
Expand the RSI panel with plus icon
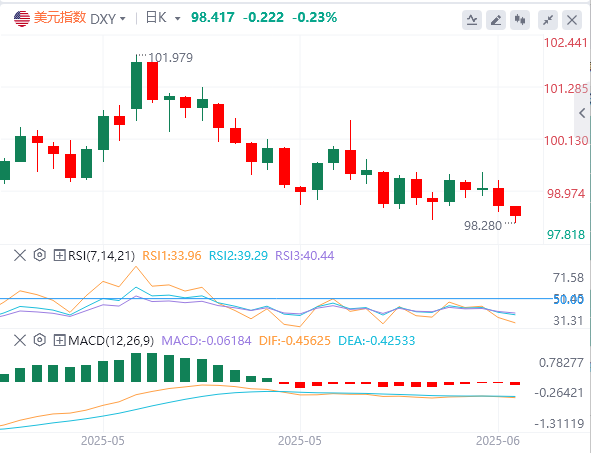point(60,255)
